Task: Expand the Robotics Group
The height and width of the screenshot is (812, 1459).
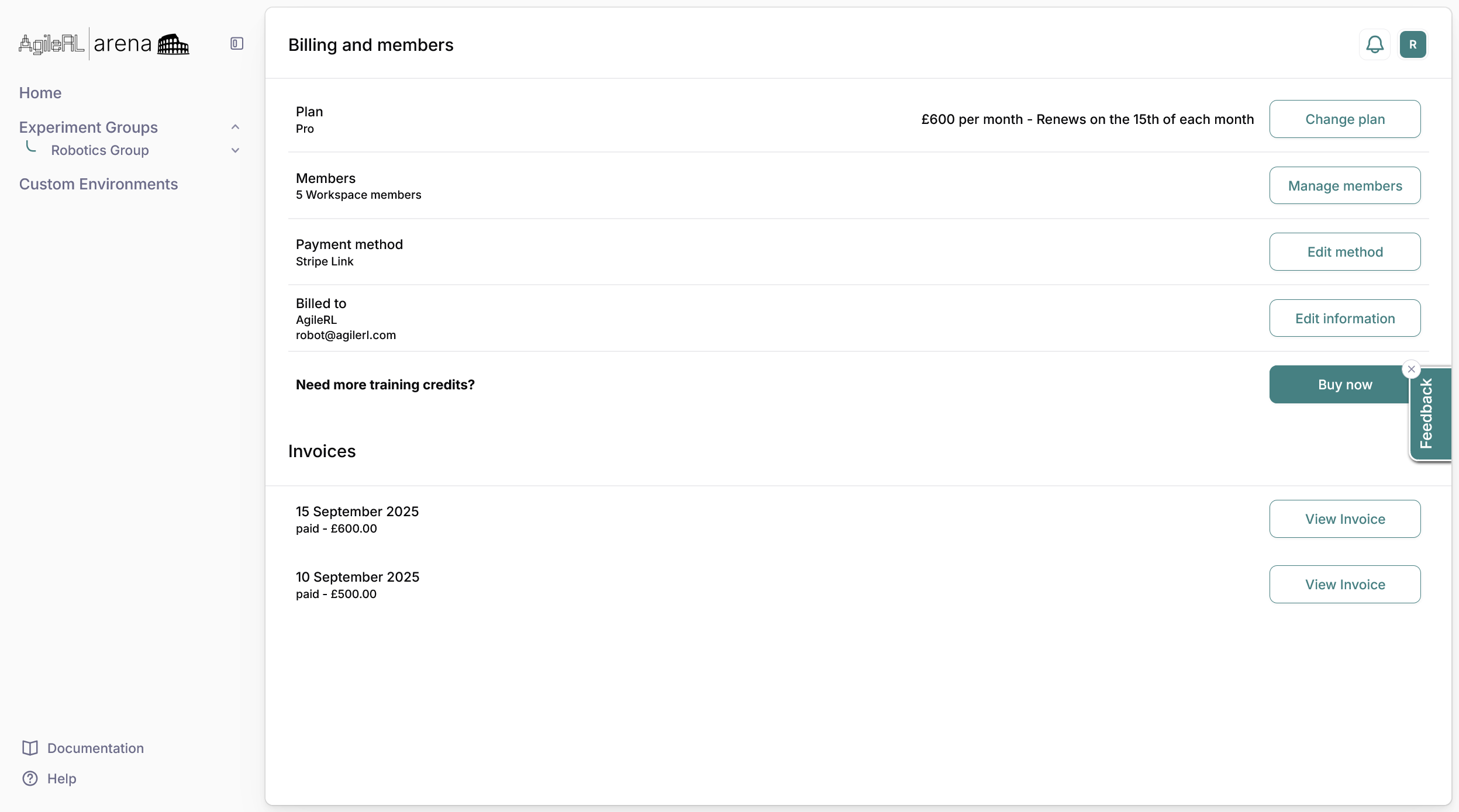Action: point(235,150)
